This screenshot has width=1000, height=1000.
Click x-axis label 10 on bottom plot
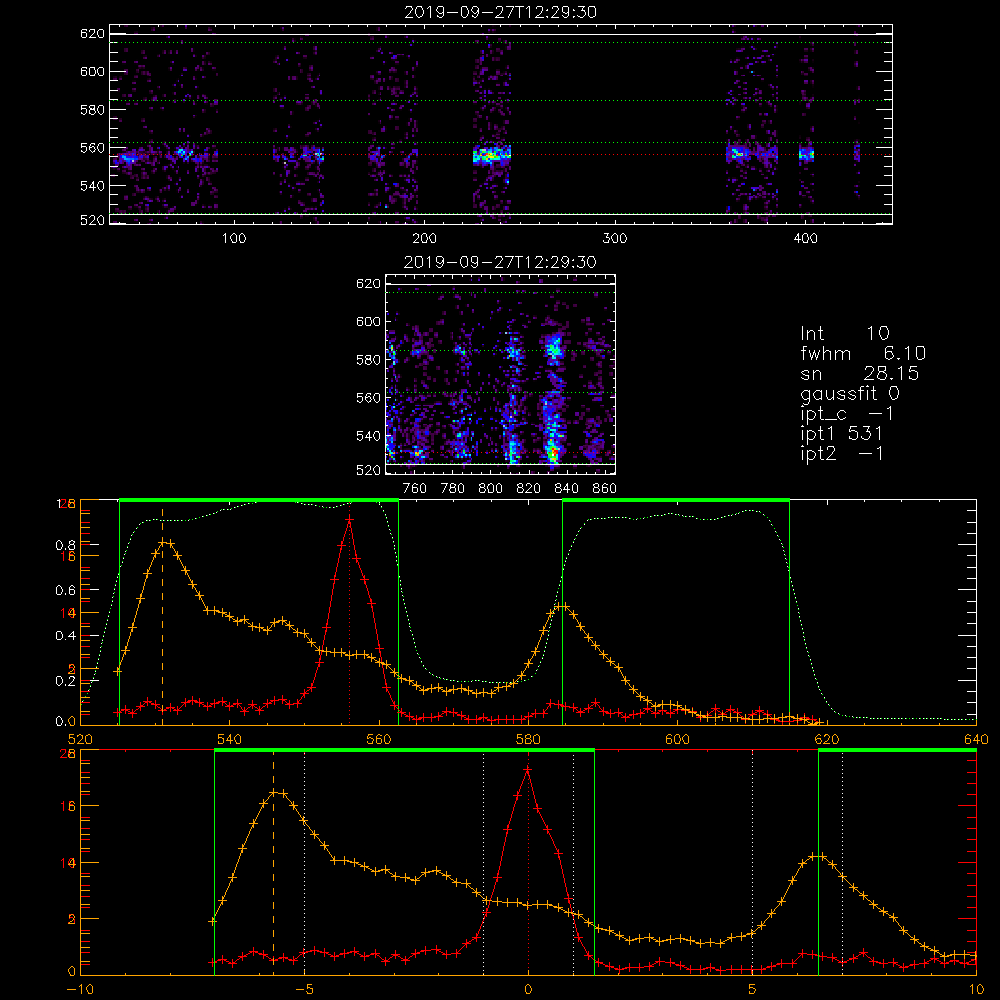[x=976, y=989]
